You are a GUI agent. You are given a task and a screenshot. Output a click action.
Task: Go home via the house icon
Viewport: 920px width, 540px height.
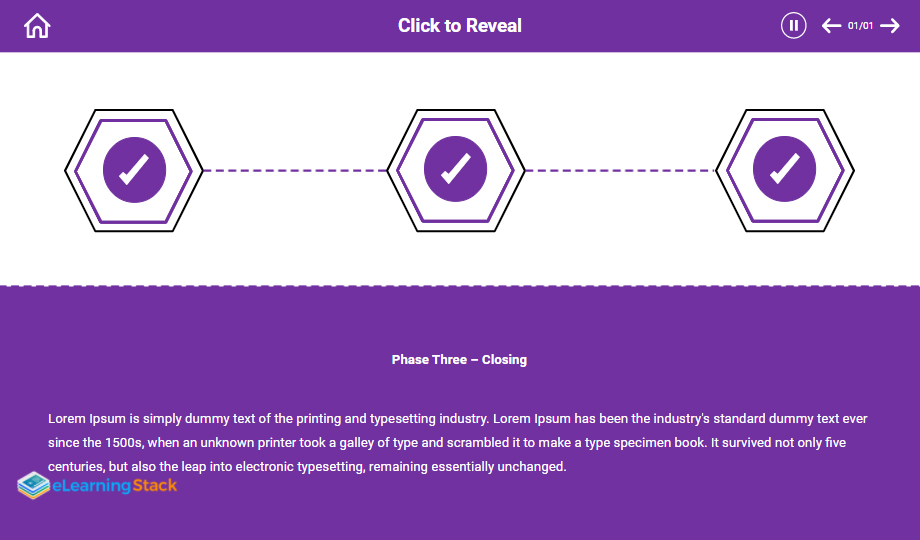(x=37, y=26)
